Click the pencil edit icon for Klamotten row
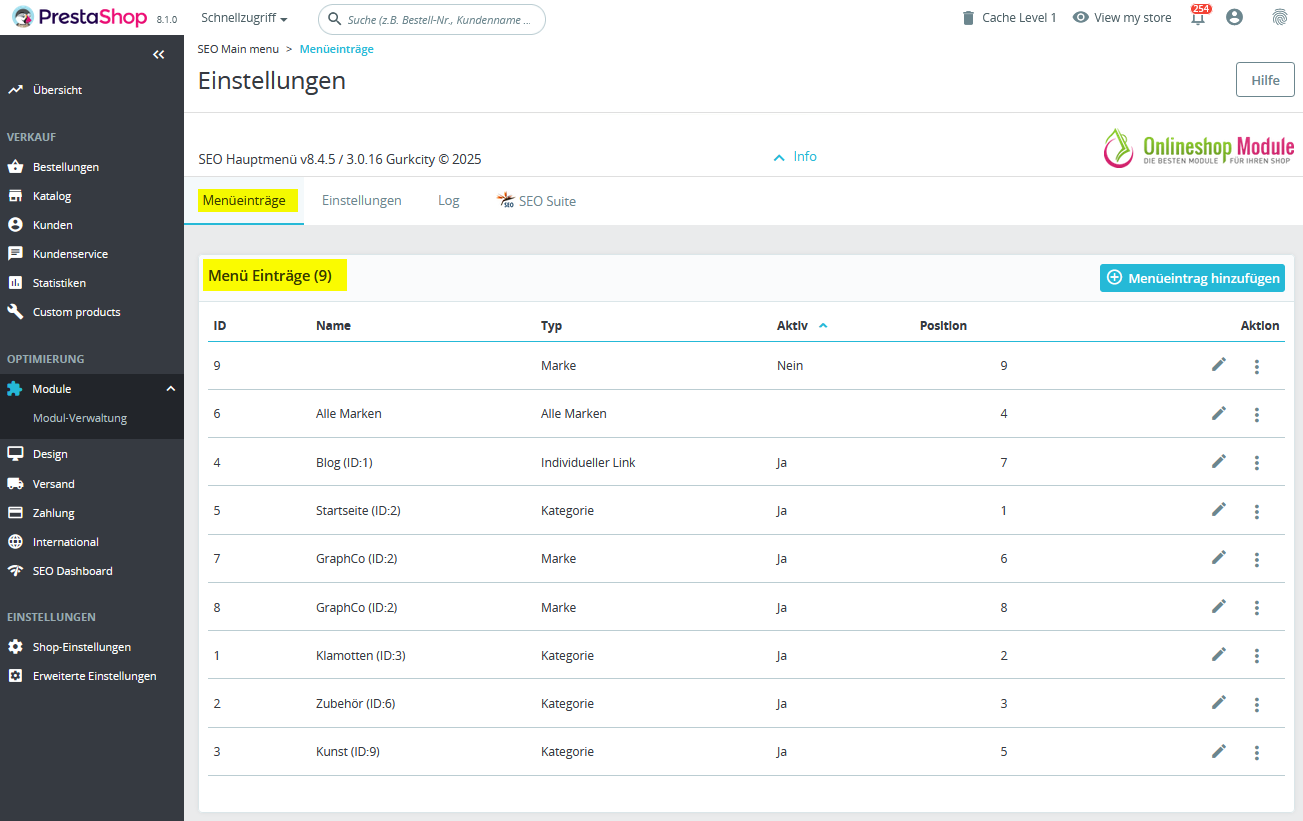 coord(1218,654)
